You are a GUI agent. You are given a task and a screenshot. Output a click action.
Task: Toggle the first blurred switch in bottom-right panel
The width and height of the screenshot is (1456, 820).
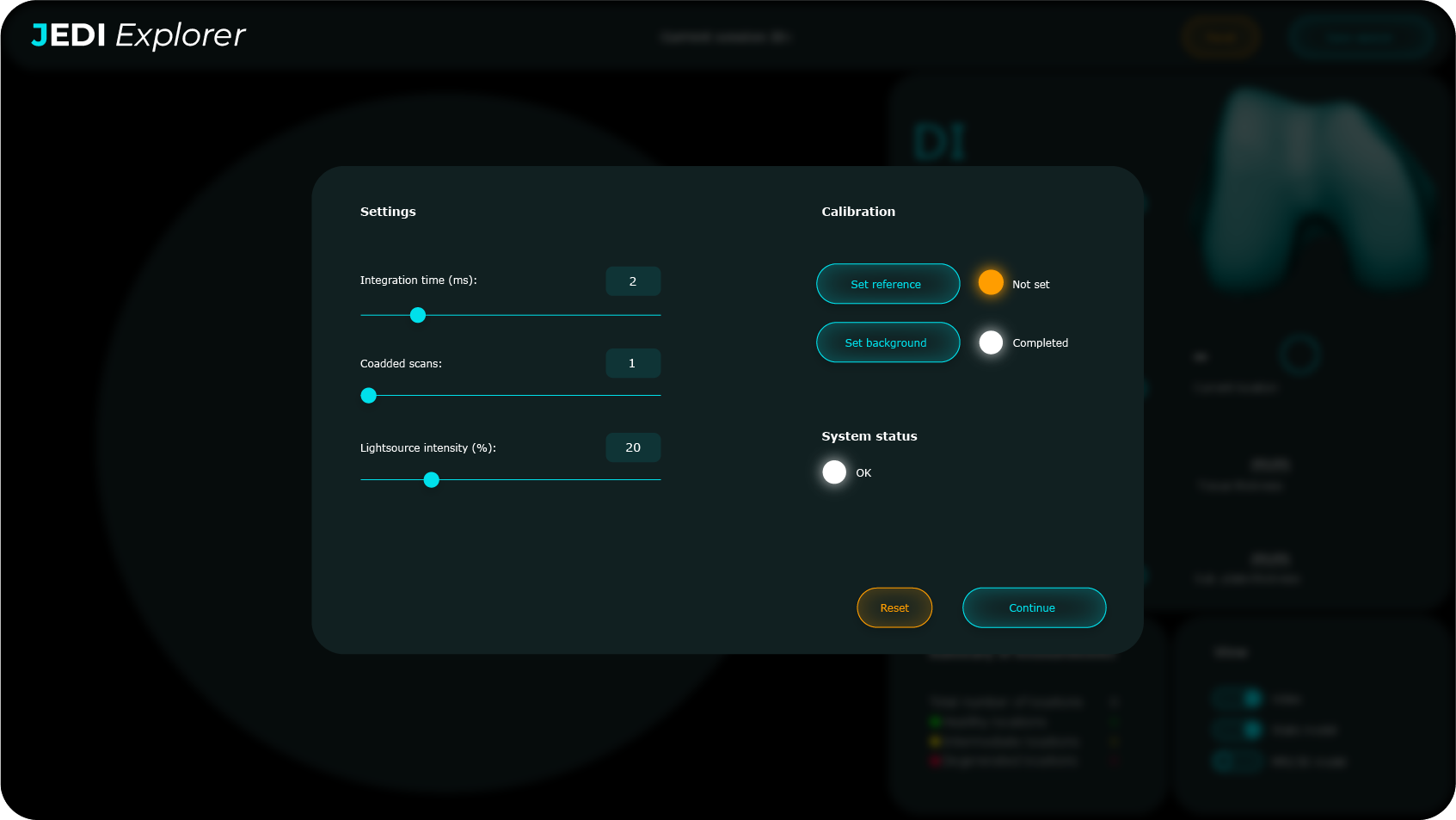pos(1238,699)
